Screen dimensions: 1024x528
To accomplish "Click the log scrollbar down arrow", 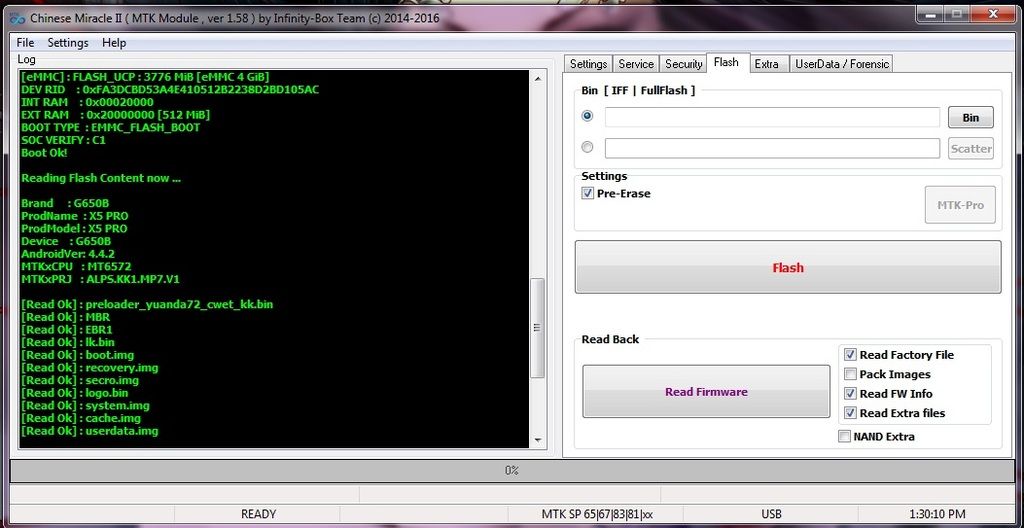I will (539, 439).
